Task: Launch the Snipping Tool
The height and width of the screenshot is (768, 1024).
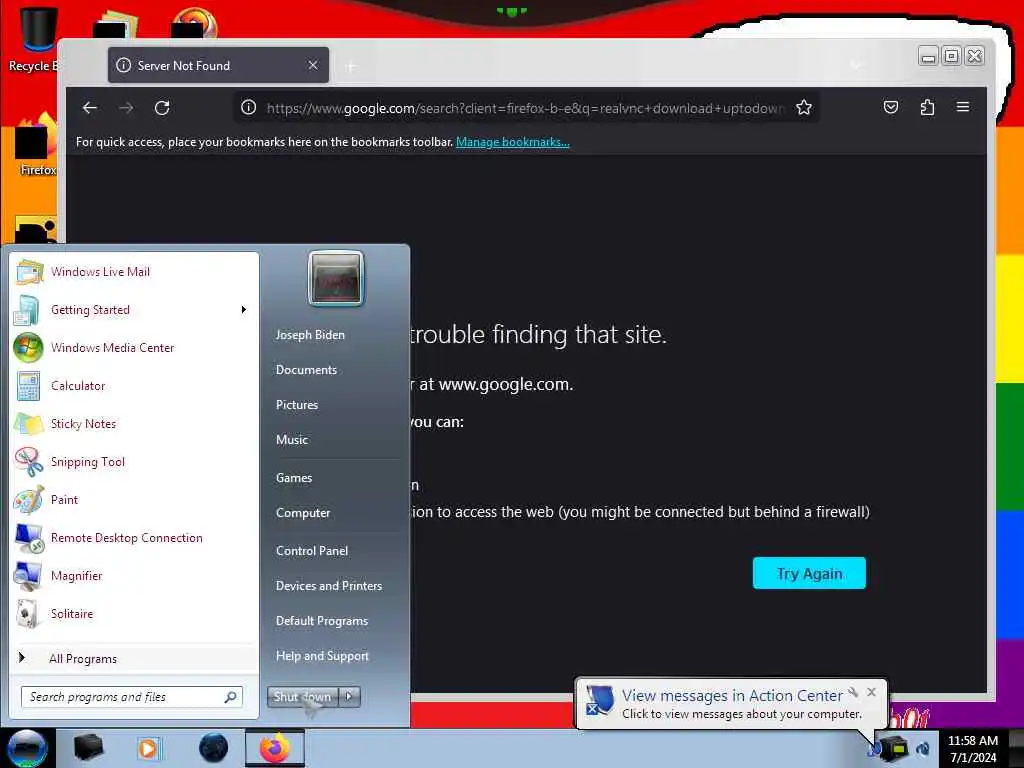Action: pos(135,462)
